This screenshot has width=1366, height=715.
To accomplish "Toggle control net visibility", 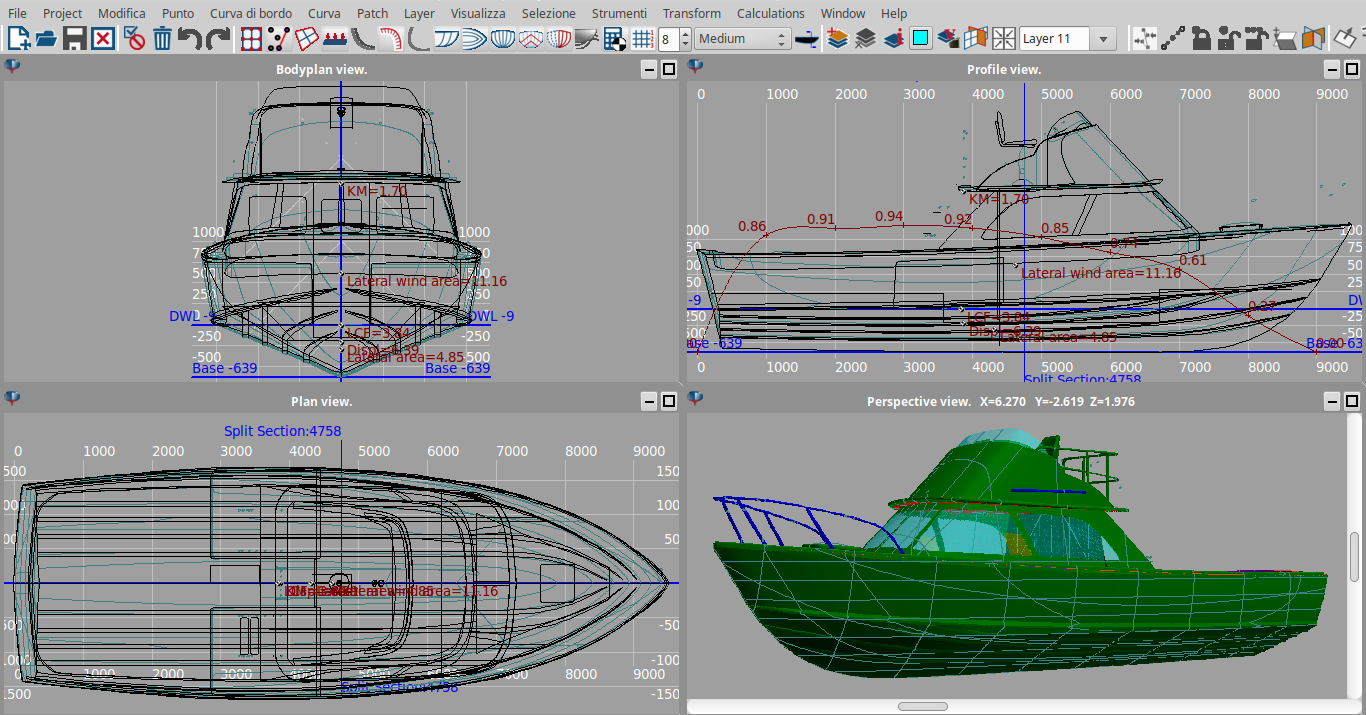I will coord(251,39).
